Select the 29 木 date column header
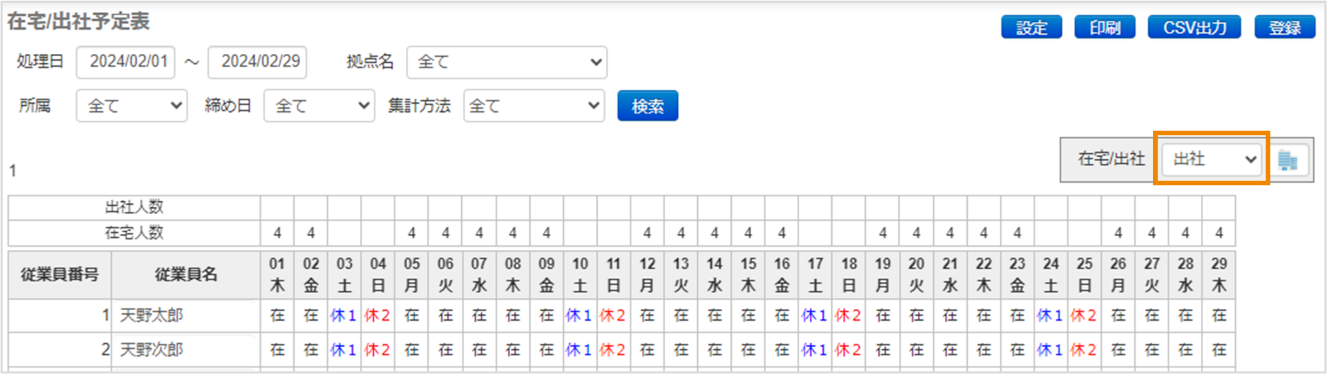1333x380 pixels. click(1218, 275)
